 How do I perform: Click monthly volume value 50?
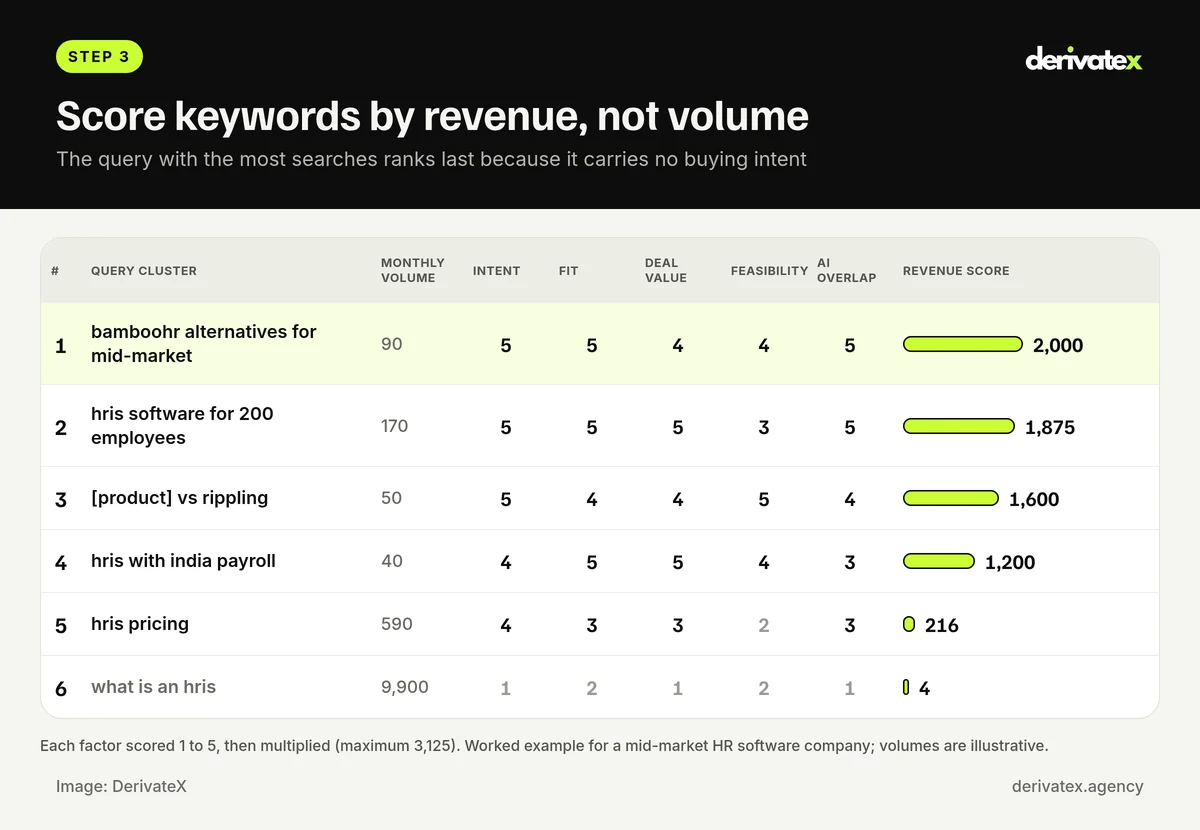(x=392, y=498)
